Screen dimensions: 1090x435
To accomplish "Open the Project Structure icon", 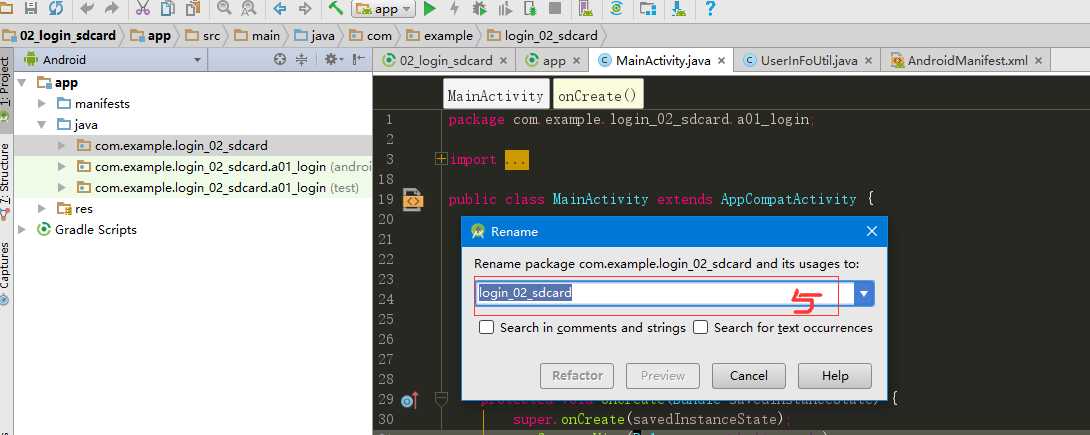I will point(648,8).
